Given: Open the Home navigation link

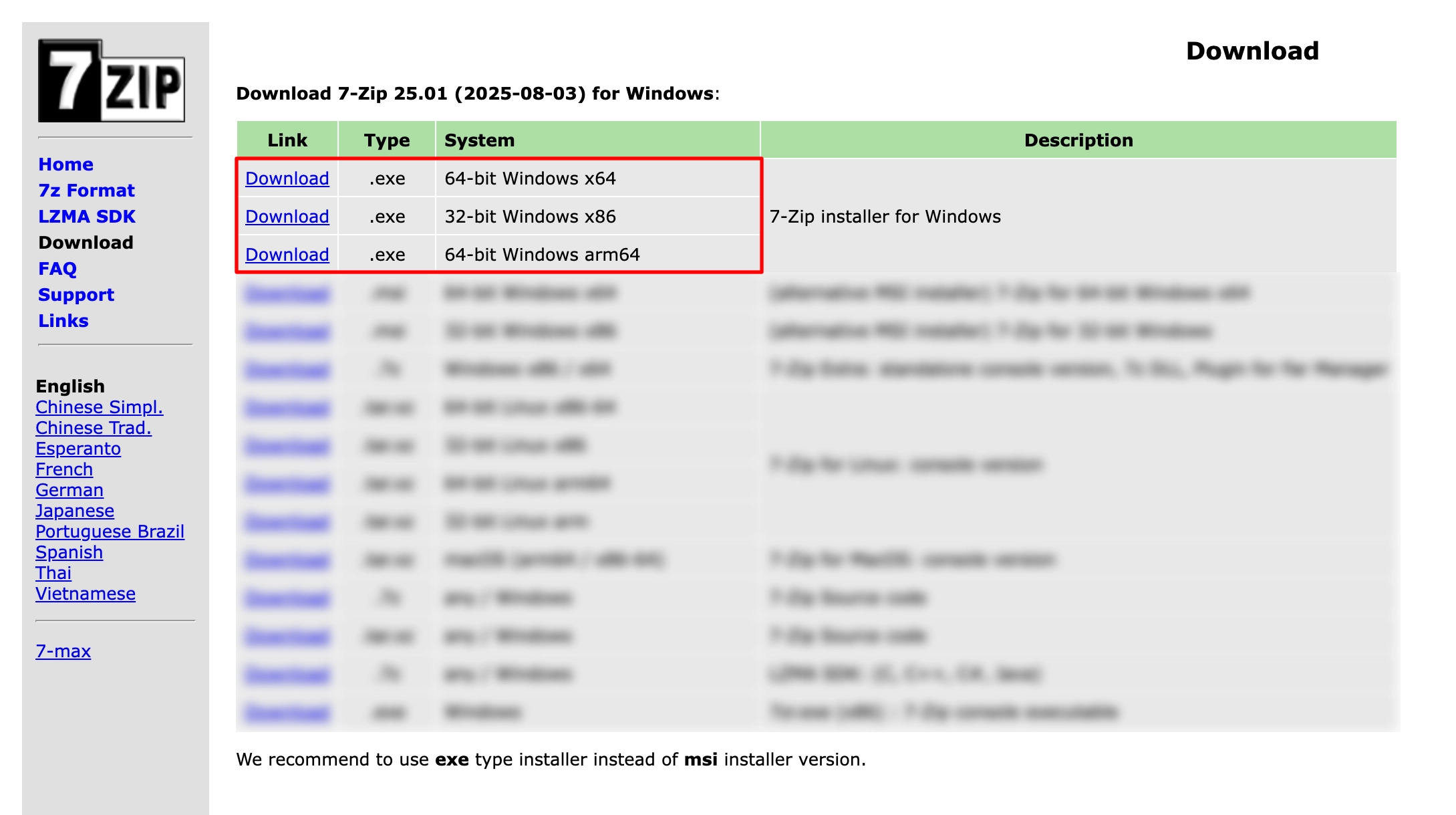Looking at the screenshot, I should (65, 164).
